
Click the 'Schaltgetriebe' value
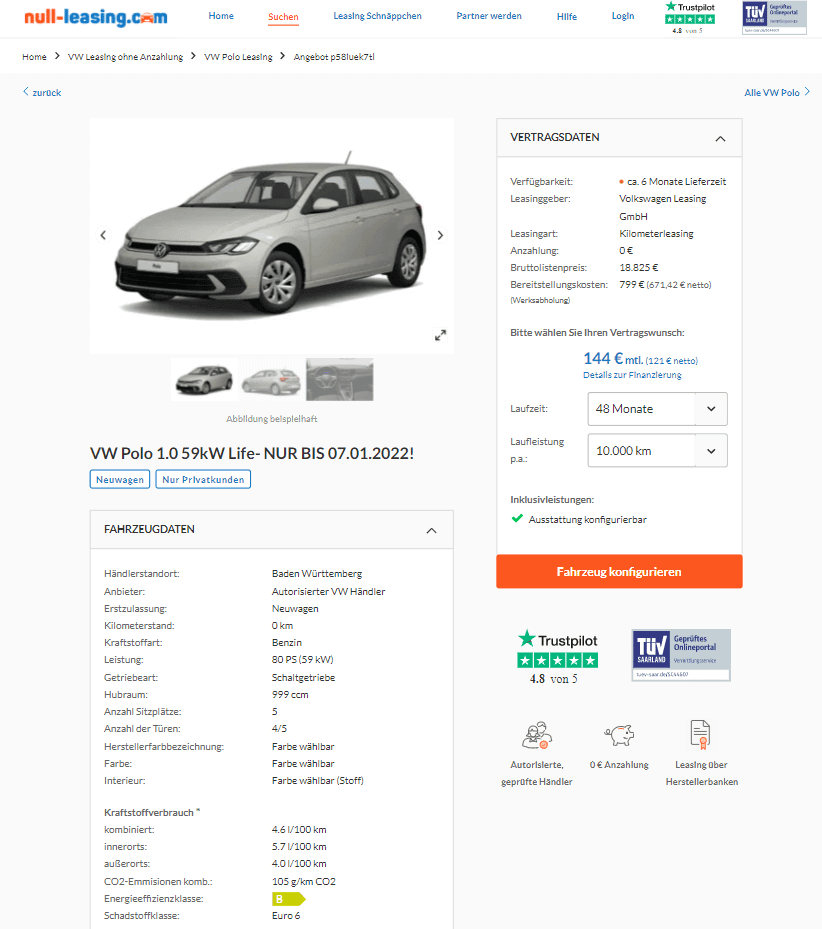pos(303,677)
